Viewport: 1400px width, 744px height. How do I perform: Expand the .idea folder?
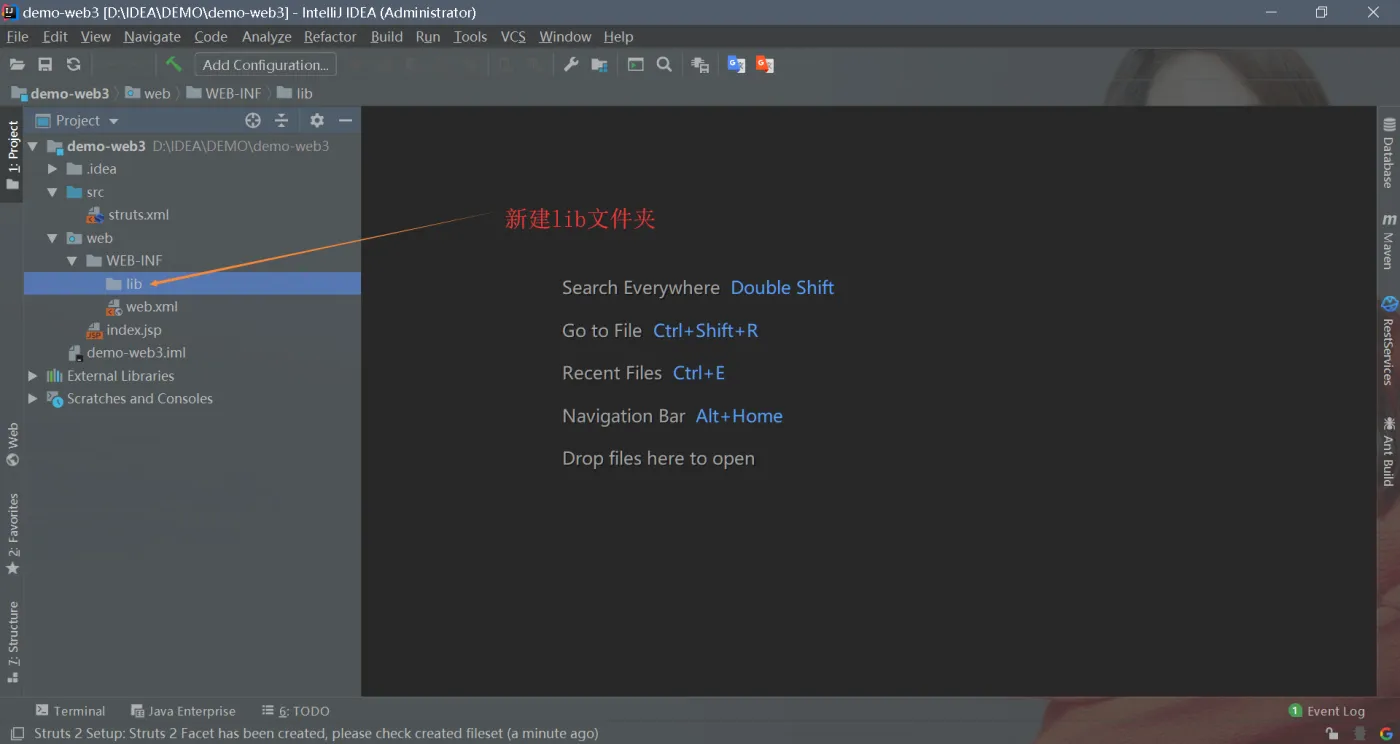[x=53, y=169]
